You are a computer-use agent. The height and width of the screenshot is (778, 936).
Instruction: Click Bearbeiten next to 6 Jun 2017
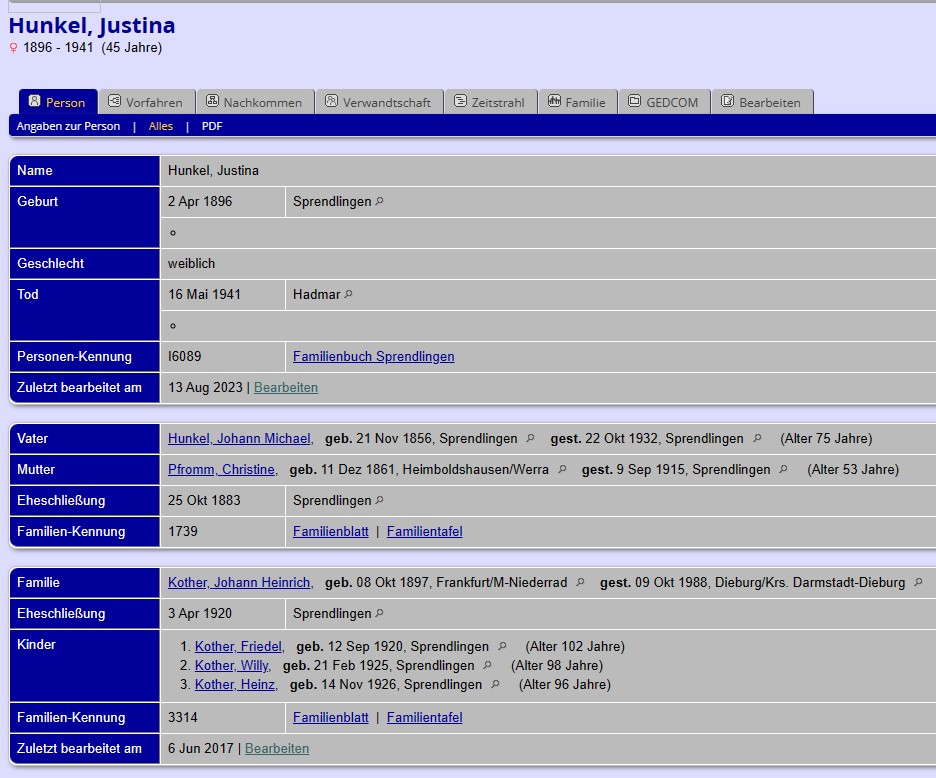click(277, 748)
